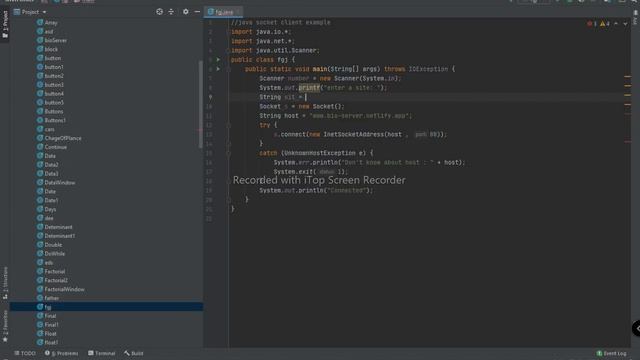Screen dimensions: 640x360
Task: Open the Project panel settings gear
Action: 186,12
